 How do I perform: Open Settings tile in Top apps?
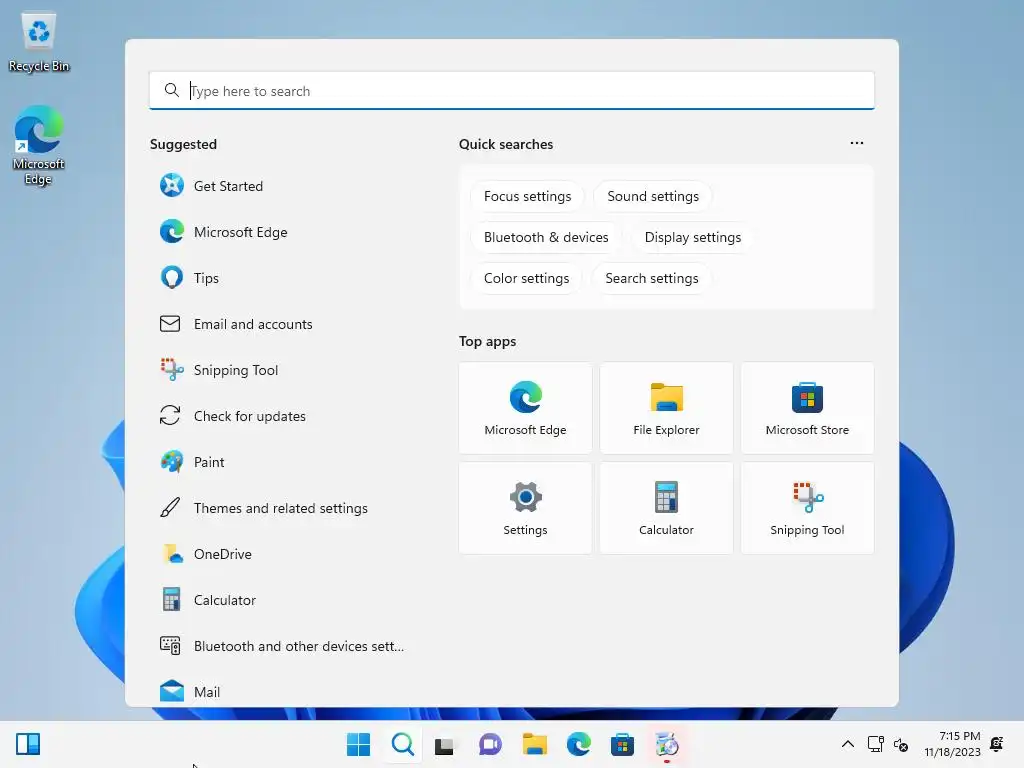[525, 508]
